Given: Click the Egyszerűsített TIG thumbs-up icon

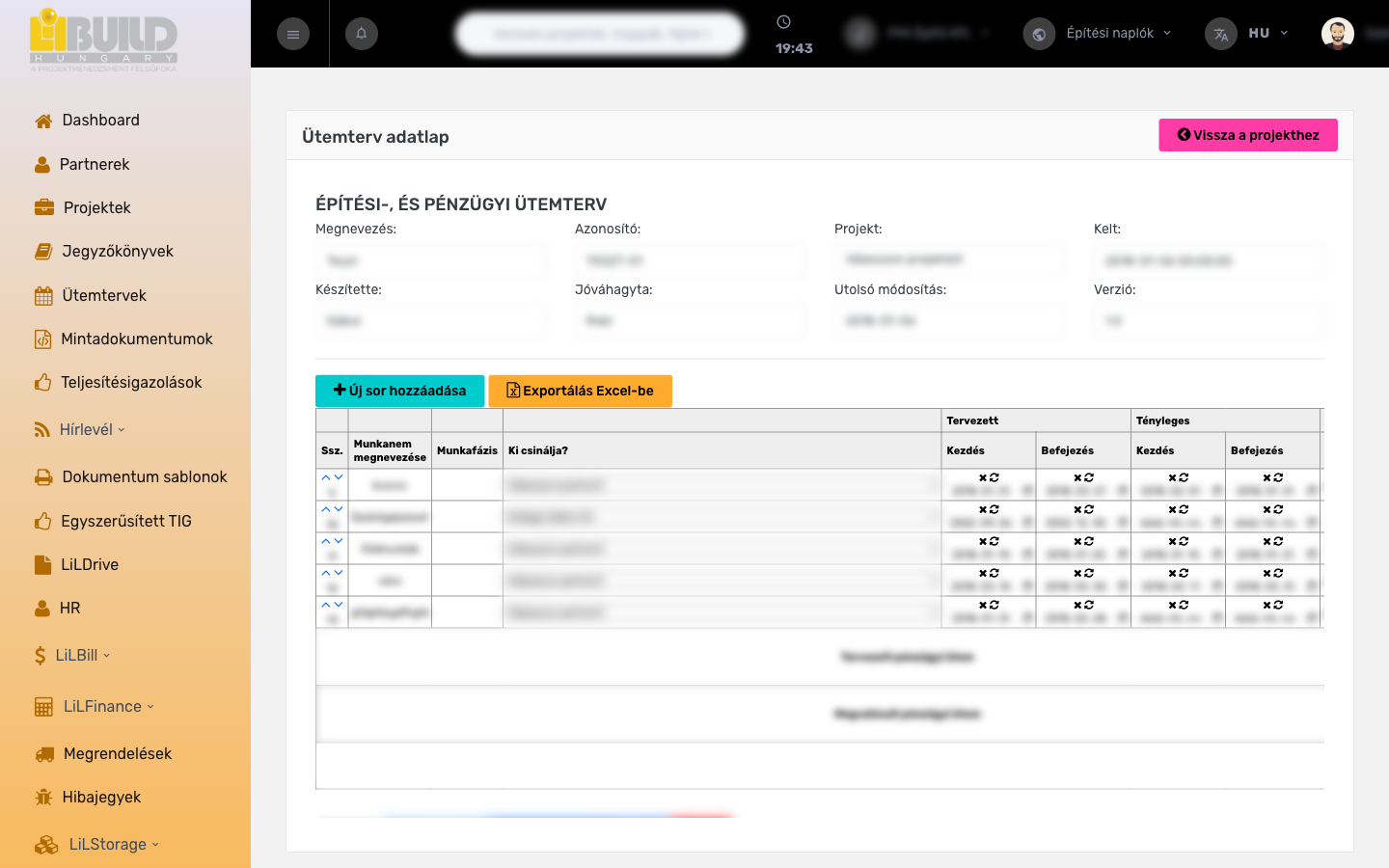Looking at the screenshot, I should pyautogui.click(x=42, y=522).
